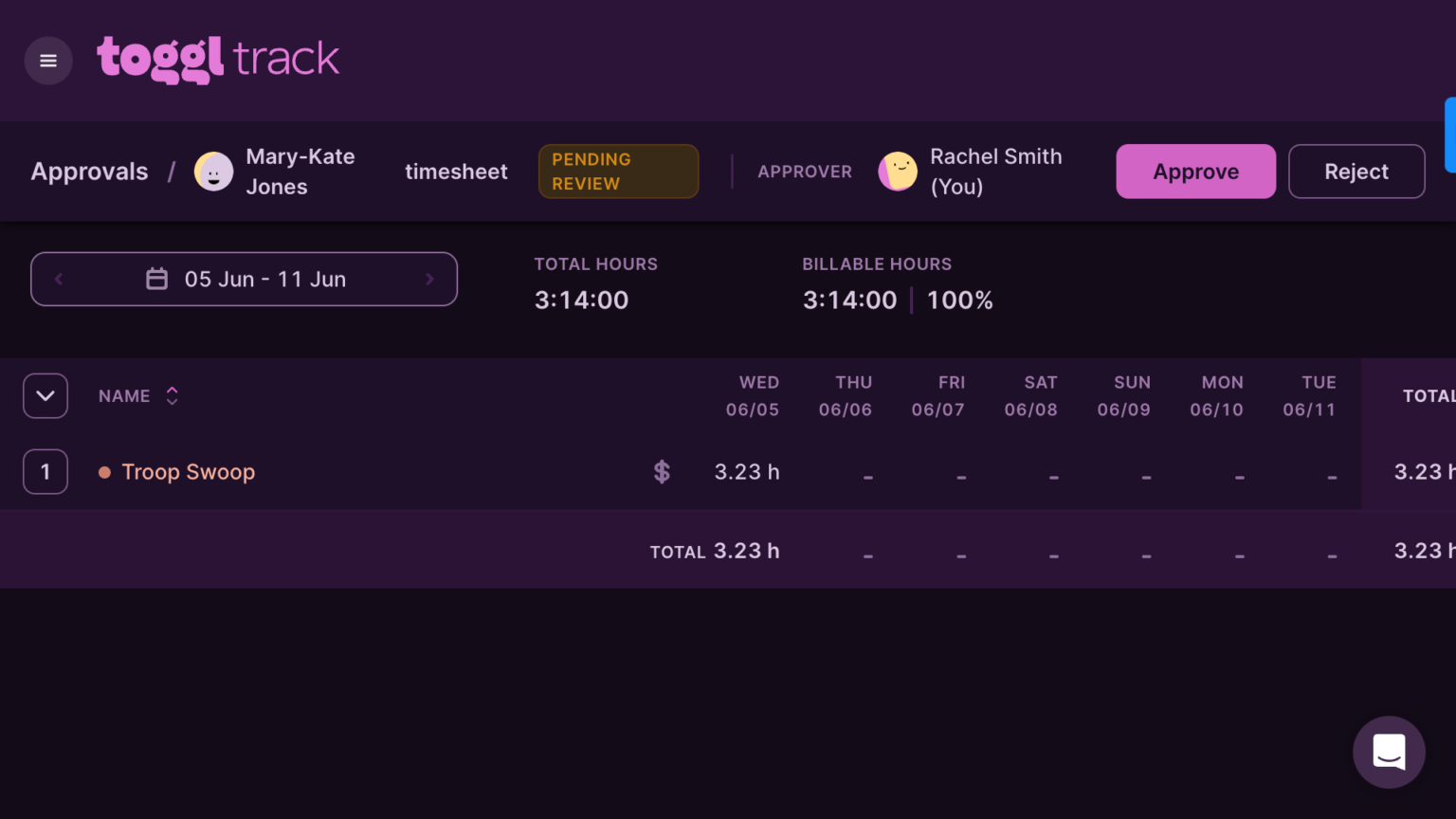Click Mary-Kate Jones's avatar

pos(214,172)
